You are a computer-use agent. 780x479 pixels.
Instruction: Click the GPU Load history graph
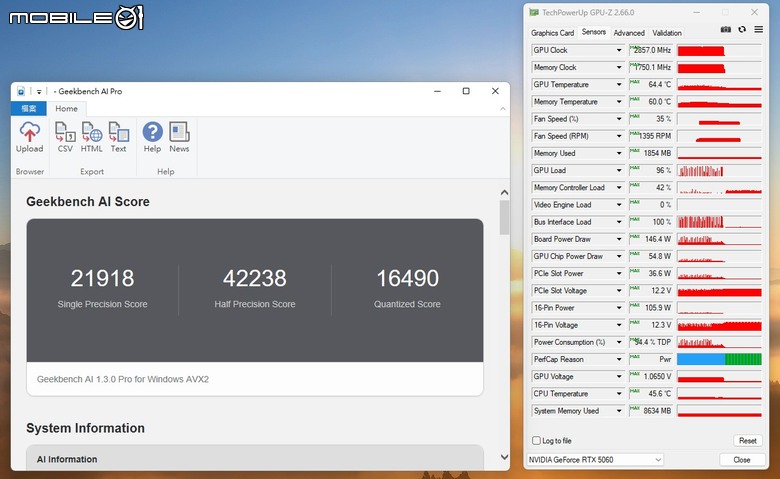[719, 171]
